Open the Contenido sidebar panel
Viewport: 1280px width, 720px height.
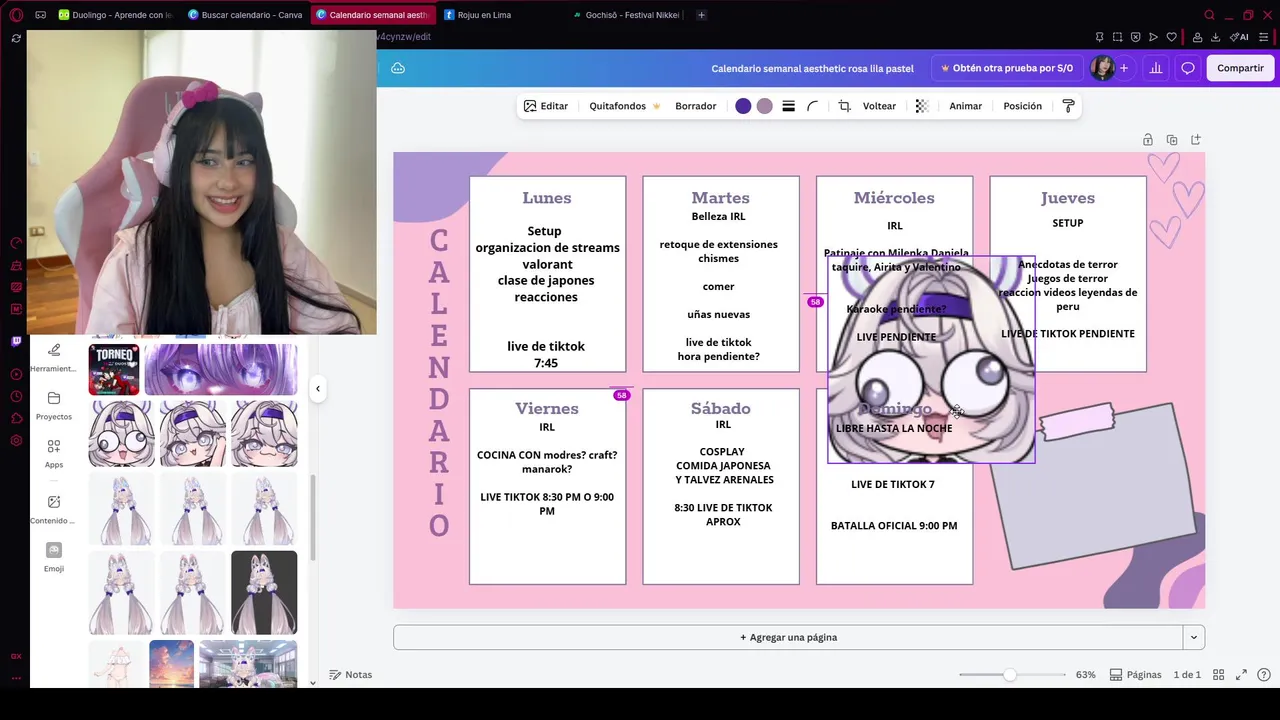(54, 509)
